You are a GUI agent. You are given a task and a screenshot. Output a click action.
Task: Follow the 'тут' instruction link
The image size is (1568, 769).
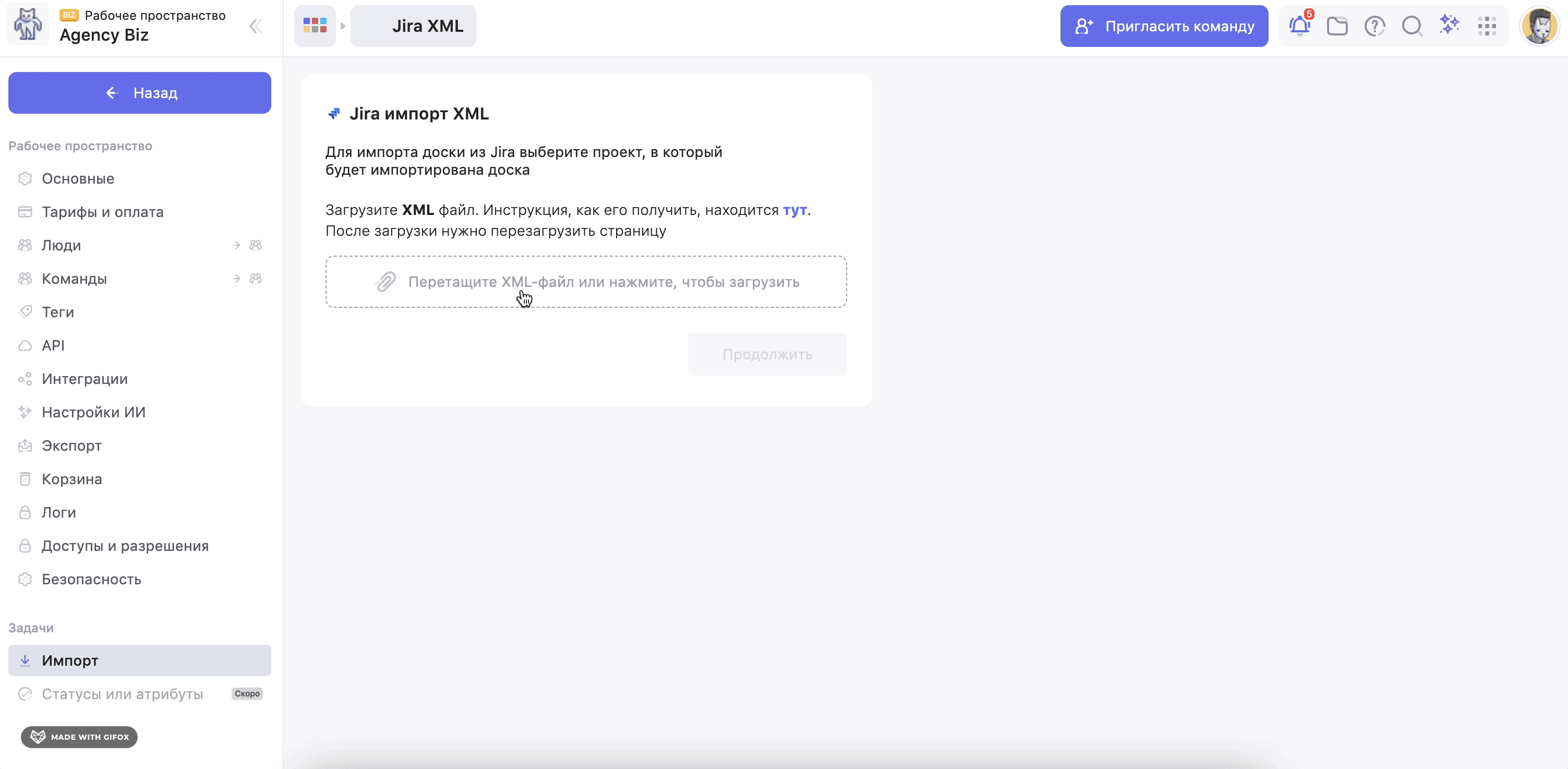tap(794, 210)
